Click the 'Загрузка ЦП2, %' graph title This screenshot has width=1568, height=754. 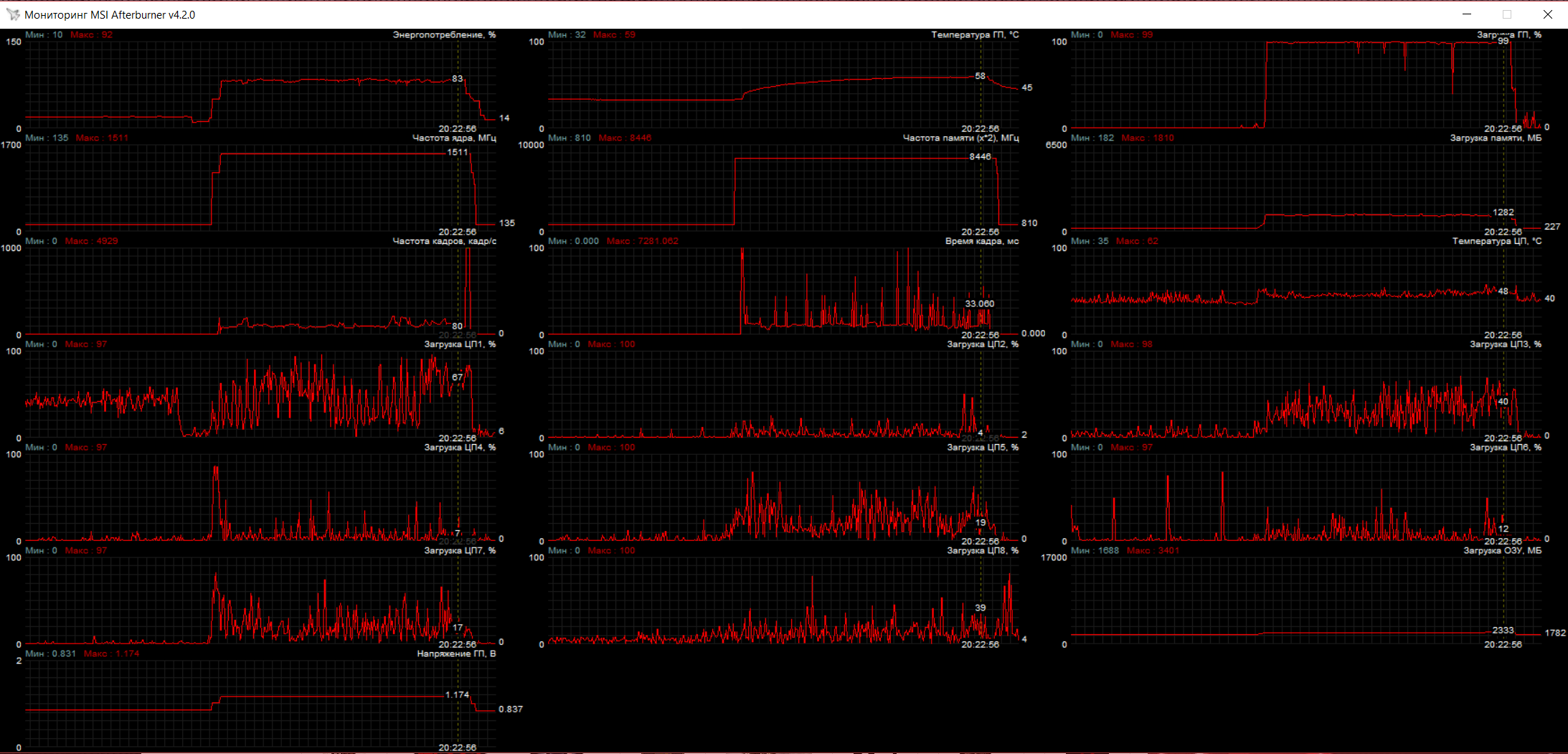click(983, 344)
